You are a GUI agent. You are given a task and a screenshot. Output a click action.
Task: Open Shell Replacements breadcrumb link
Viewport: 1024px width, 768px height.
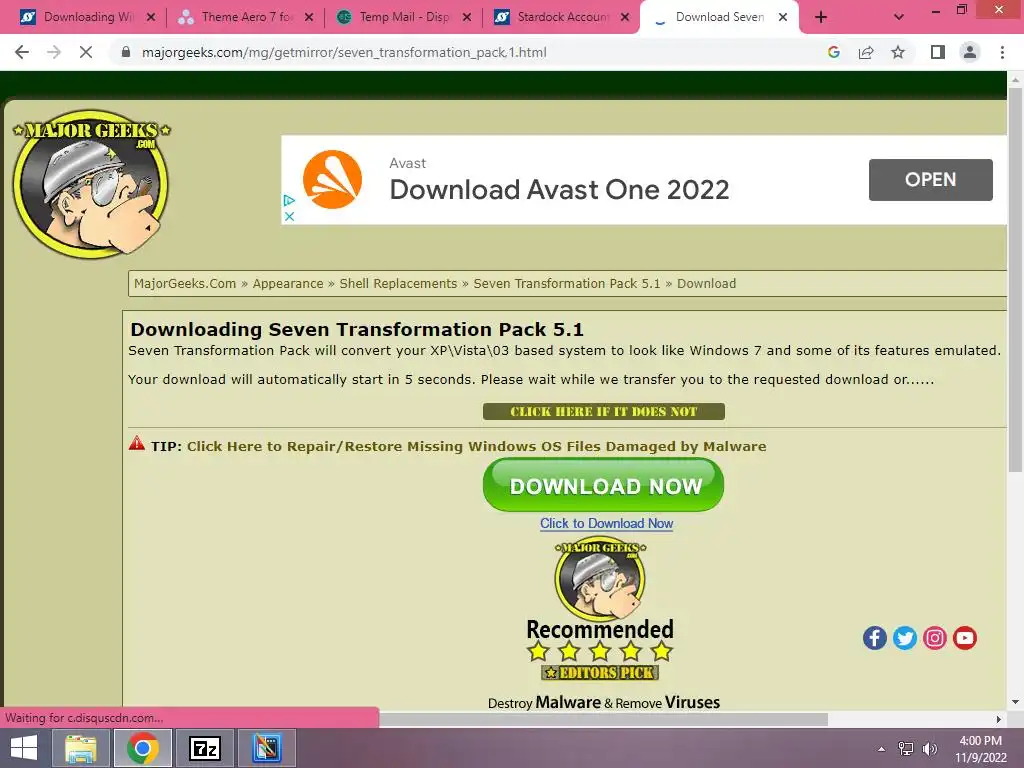pyautogui.click(x=398, y=283)
